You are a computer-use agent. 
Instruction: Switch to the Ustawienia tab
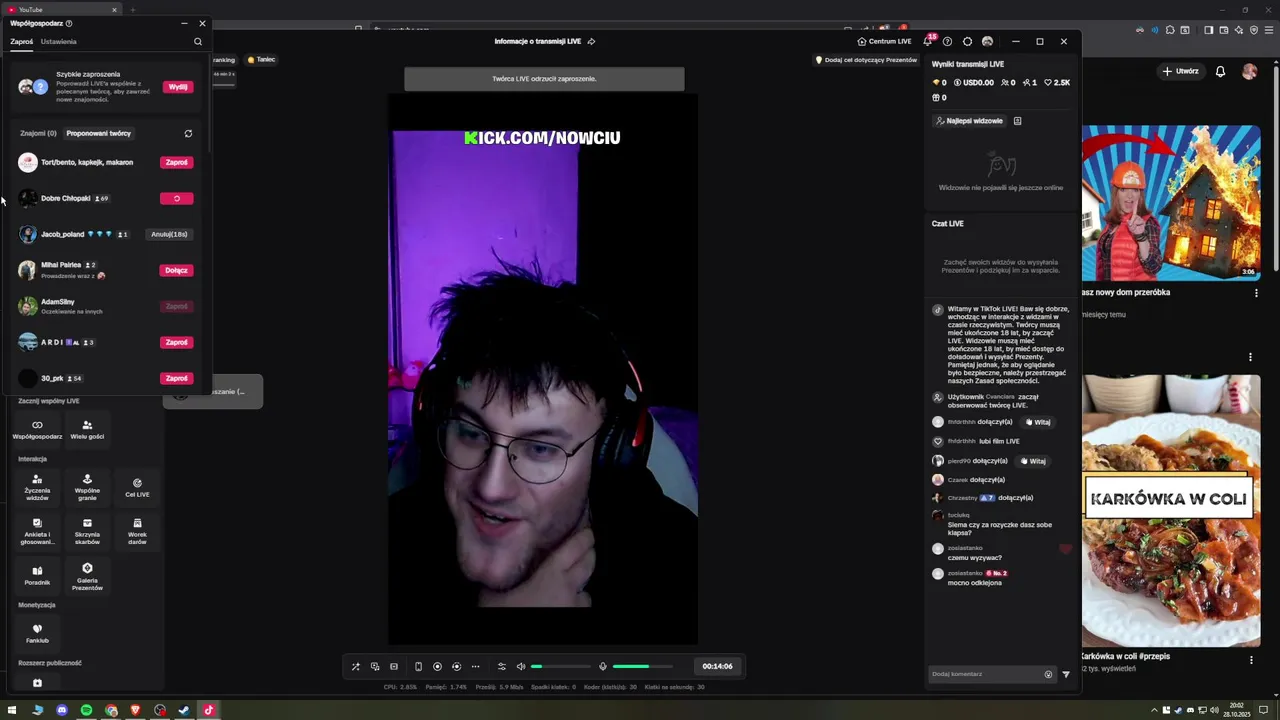(x=59, y=42)
